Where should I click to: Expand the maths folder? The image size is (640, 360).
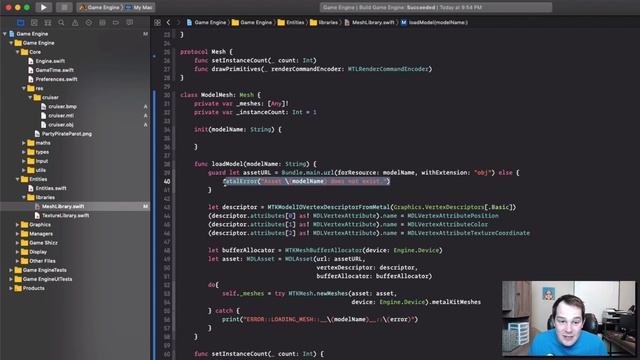24,143
